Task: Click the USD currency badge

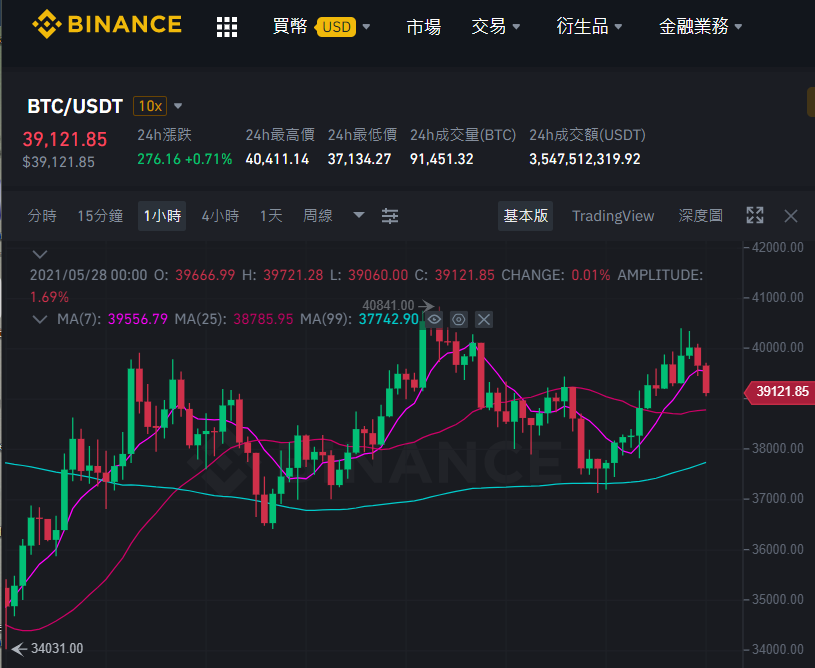Action: tap(336, 27)
